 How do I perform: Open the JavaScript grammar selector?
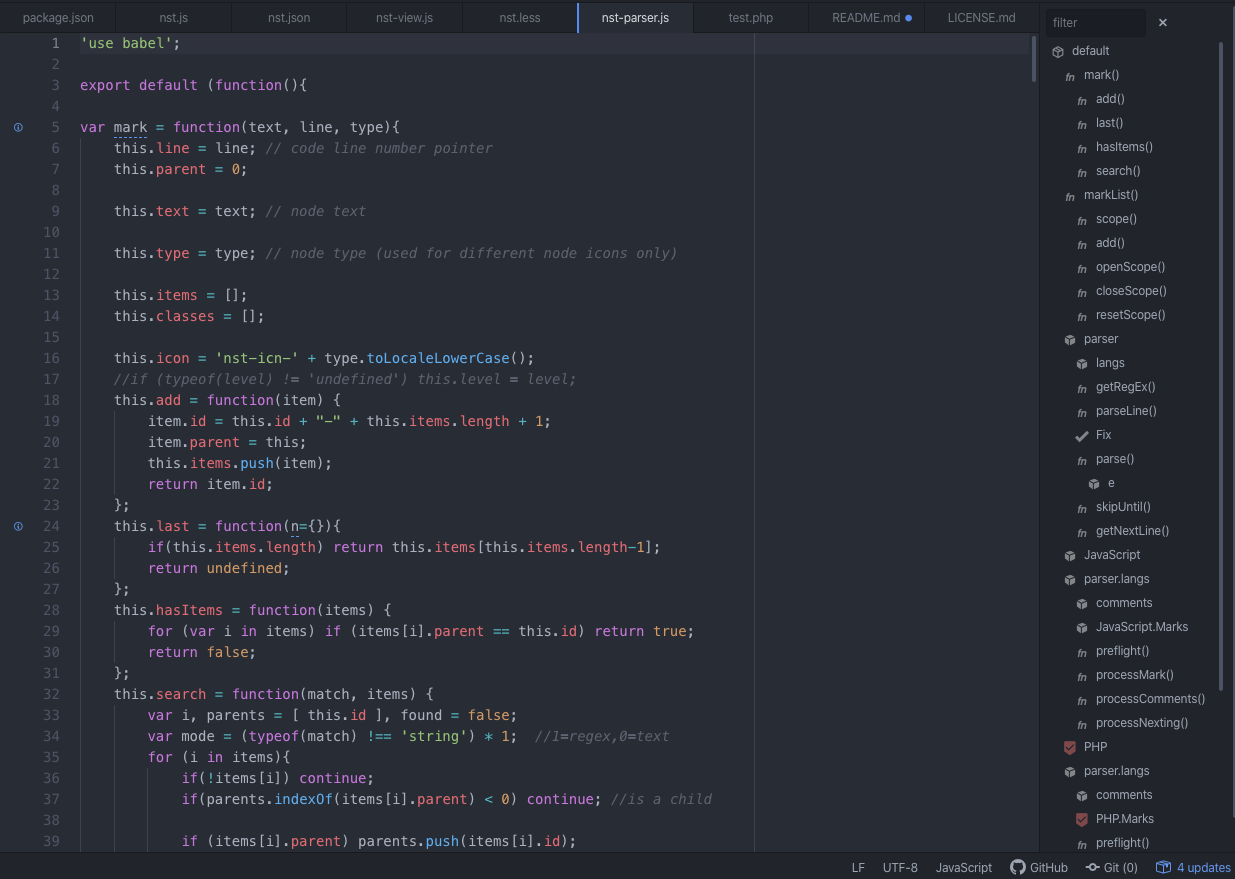(963, 867)
